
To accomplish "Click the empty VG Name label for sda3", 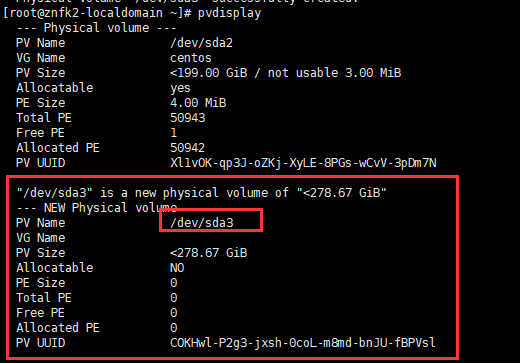I will 41,238.
